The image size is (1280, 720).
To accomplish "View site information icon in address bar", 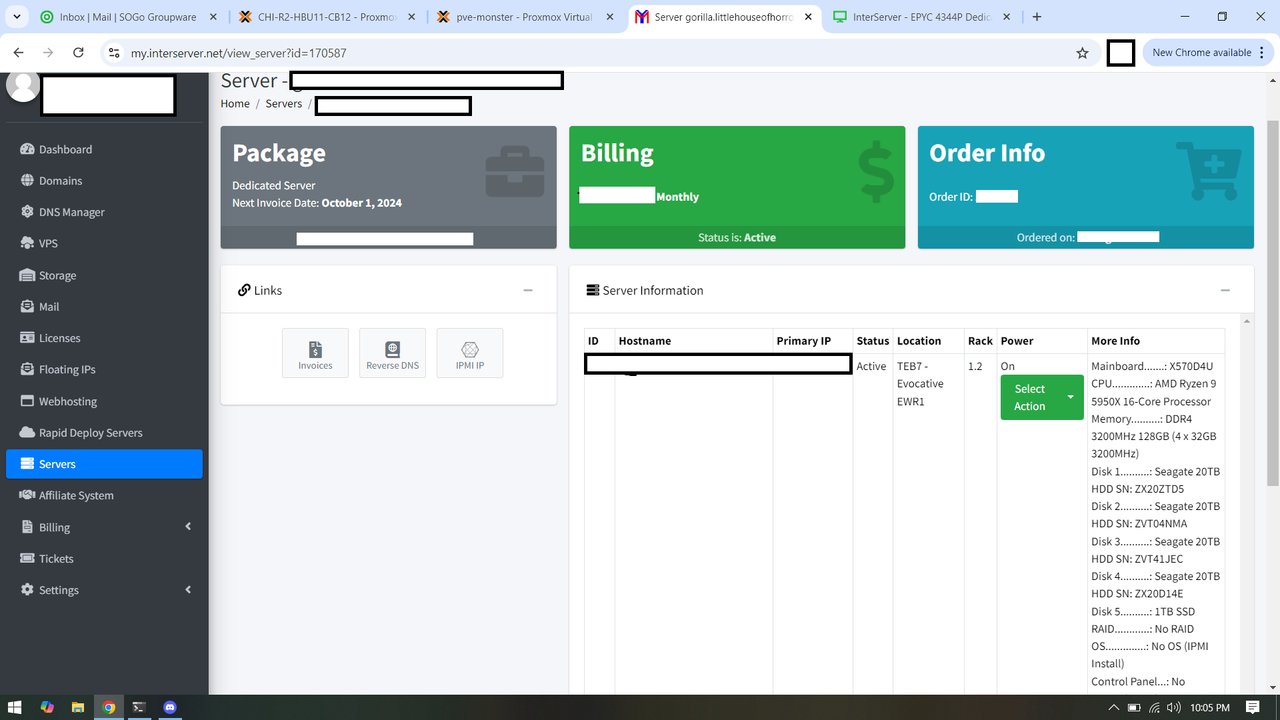I will point(114,53).
